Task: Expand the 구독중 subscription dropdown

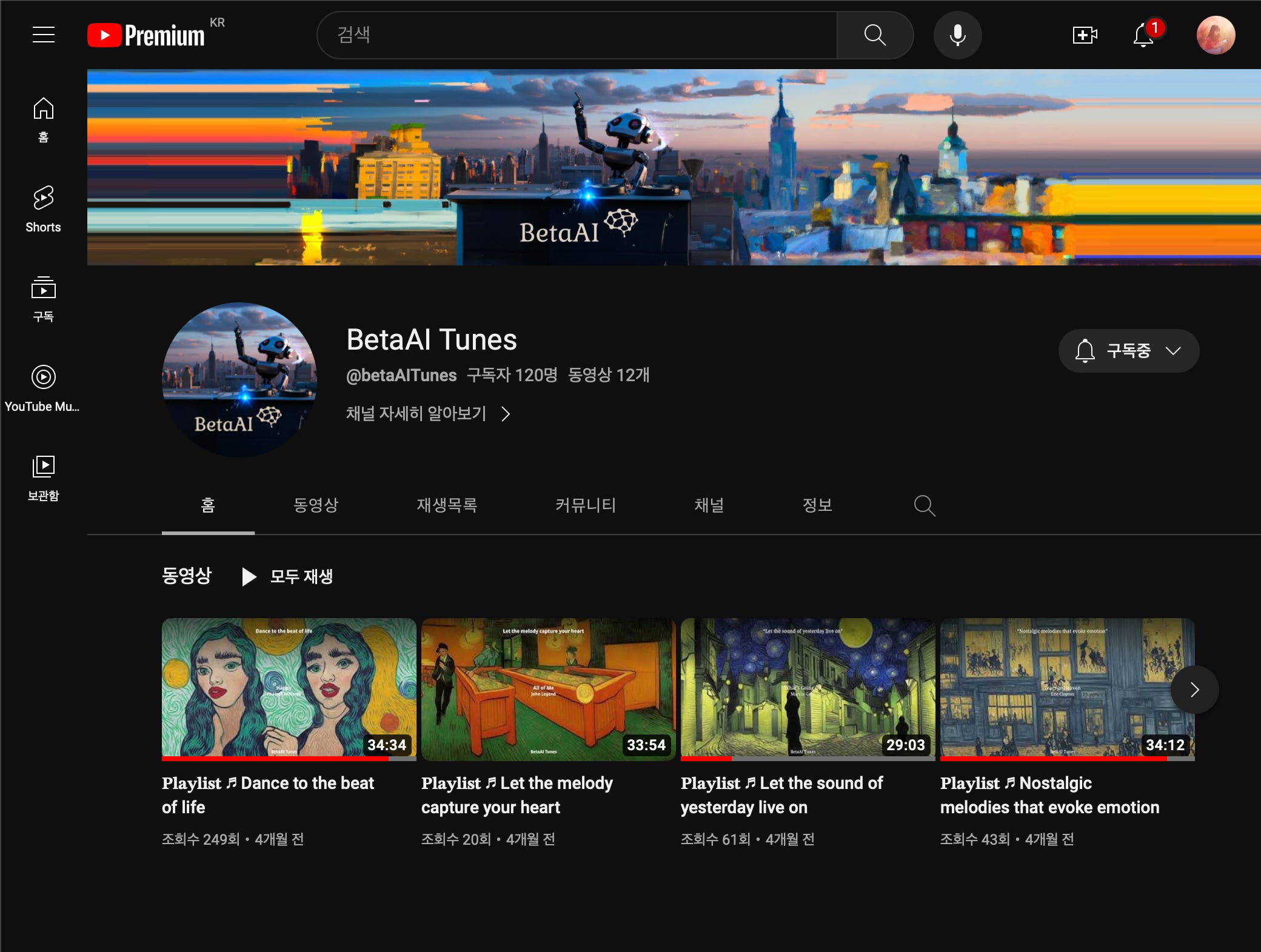Action: (x=1128, y=350)
